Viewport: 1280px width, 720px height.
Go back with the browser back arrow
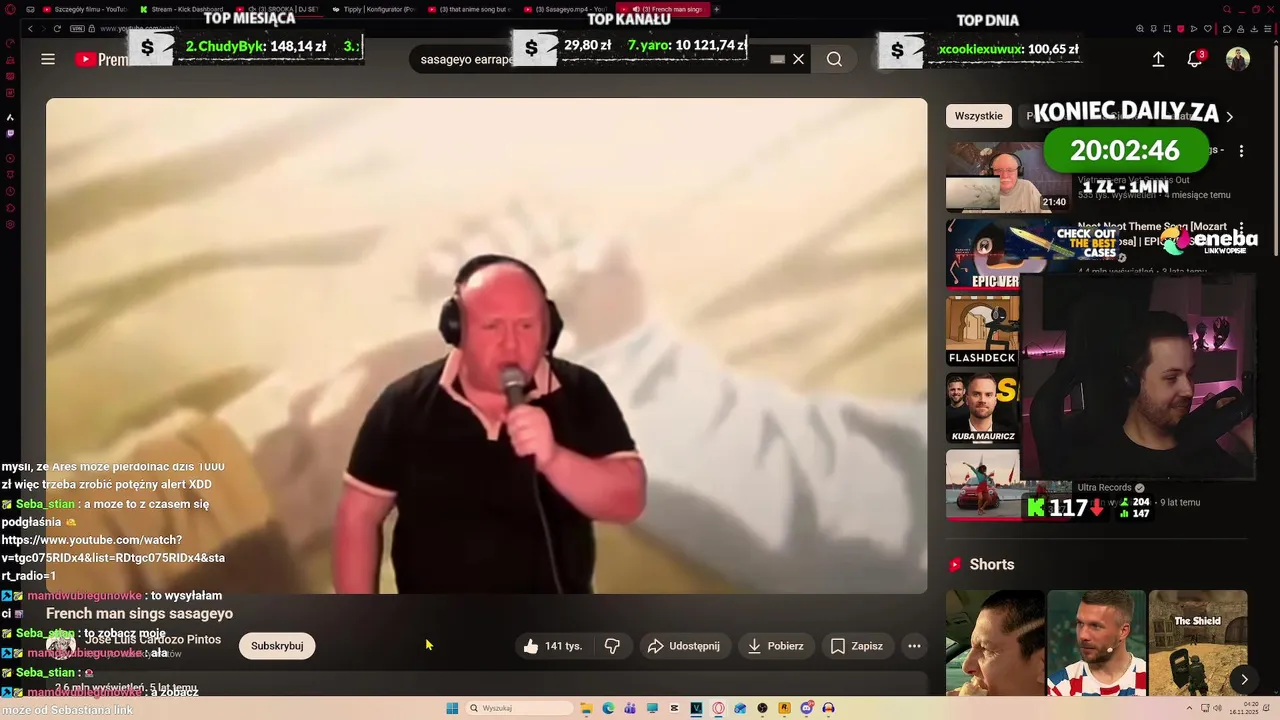coord(30,29)
